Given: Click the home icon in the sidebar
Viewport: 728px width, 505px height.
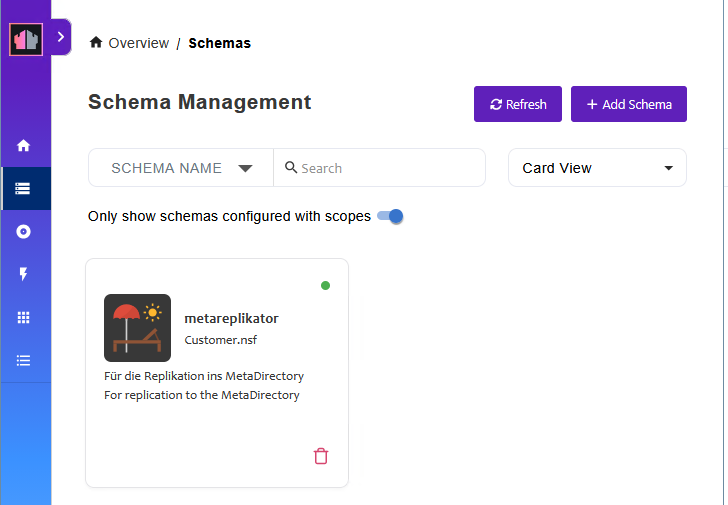Looking at the screenshot, I should pyautogui.click(x=24, y=146).
